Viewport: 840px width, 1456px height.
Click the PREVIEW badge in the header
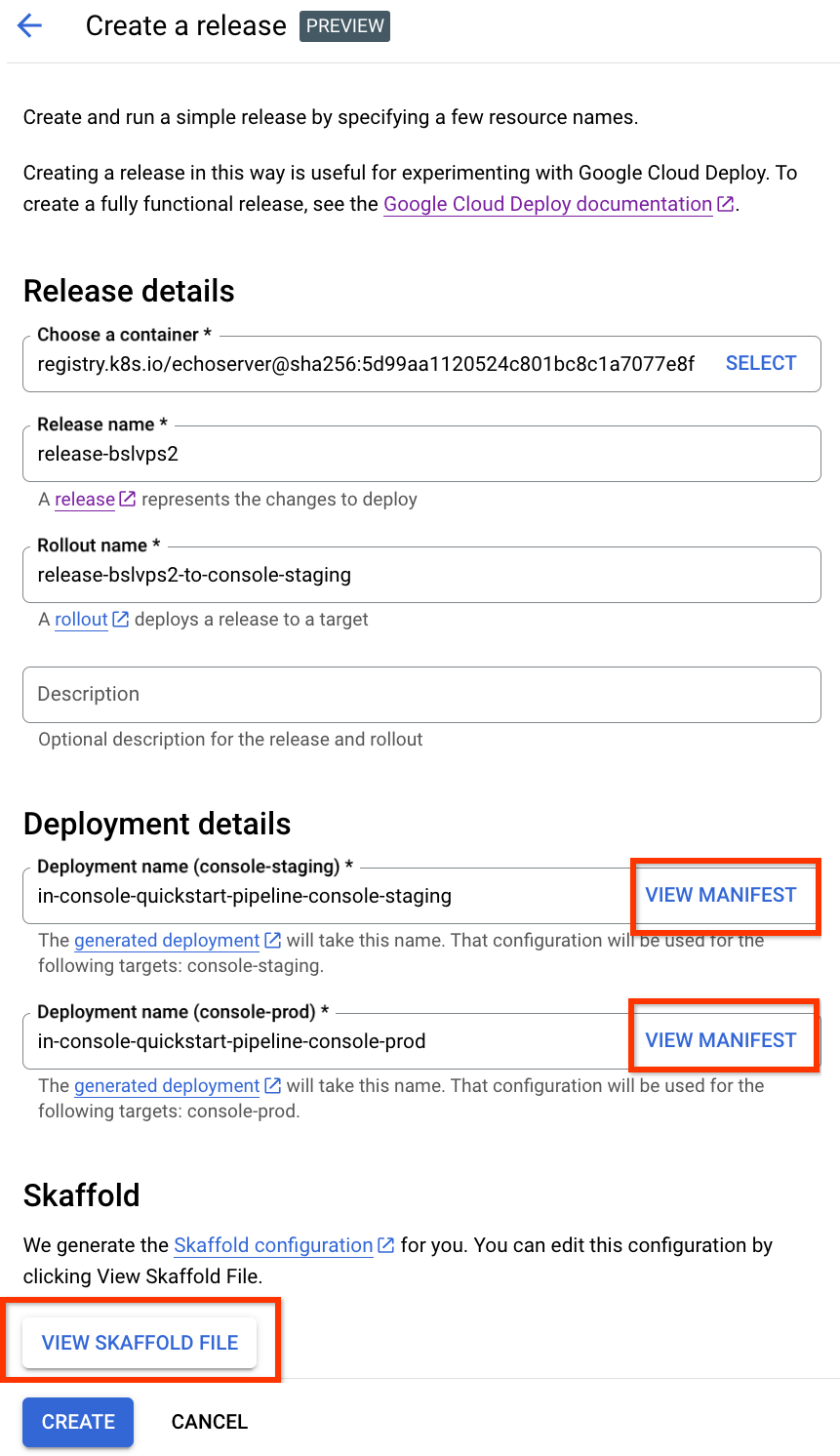343,26
